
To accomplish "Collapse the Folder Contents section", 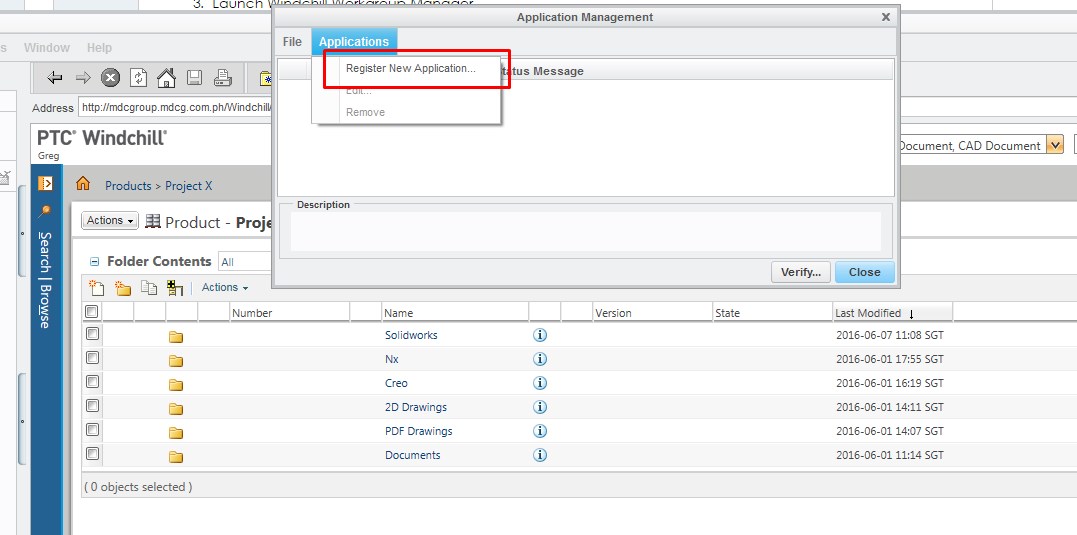I will pos(95,262).
